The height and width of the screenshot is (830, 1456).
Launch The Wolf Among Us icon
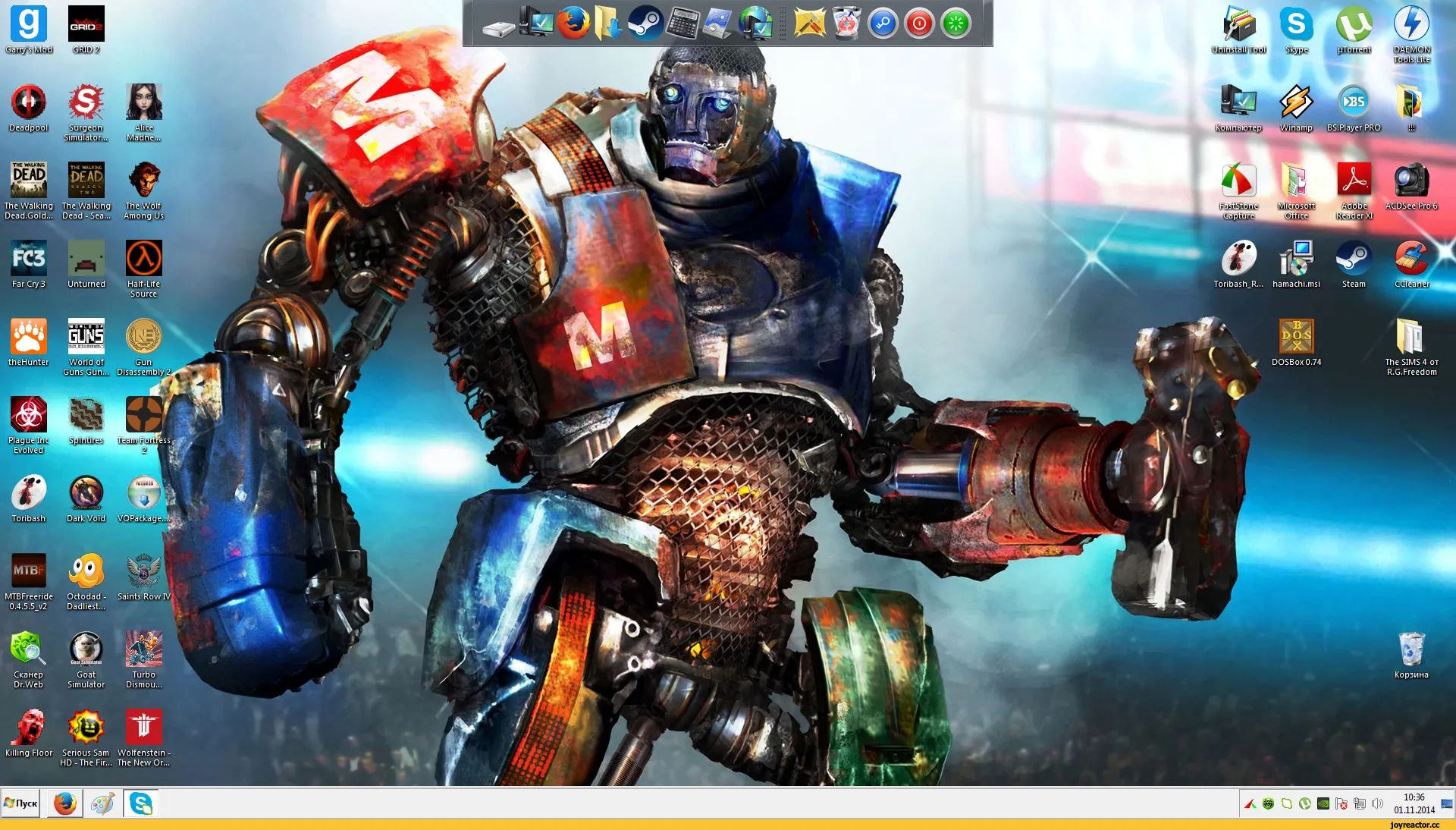(144, 190)
